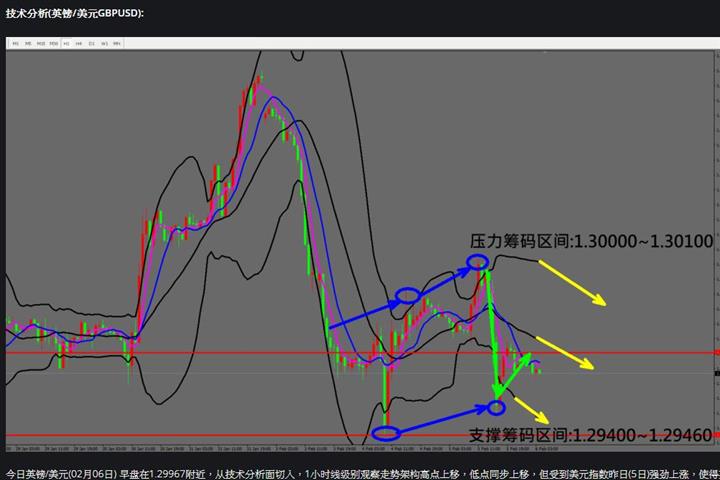The image size is (720, 480).
Task: Switch chart to M30 timeframe
Action: click(54, 44)
